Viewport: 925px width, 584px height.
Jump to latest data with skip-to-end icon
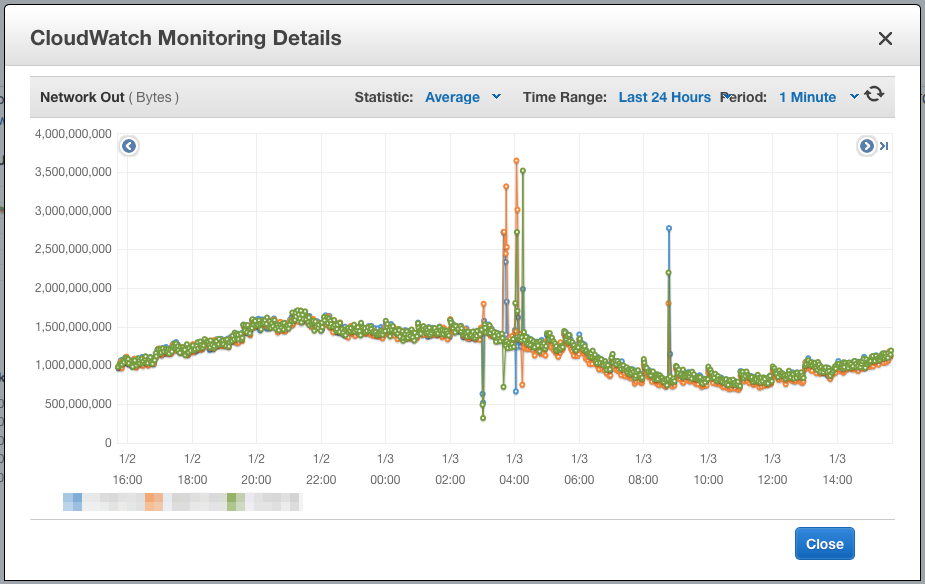tap(884, 146)
